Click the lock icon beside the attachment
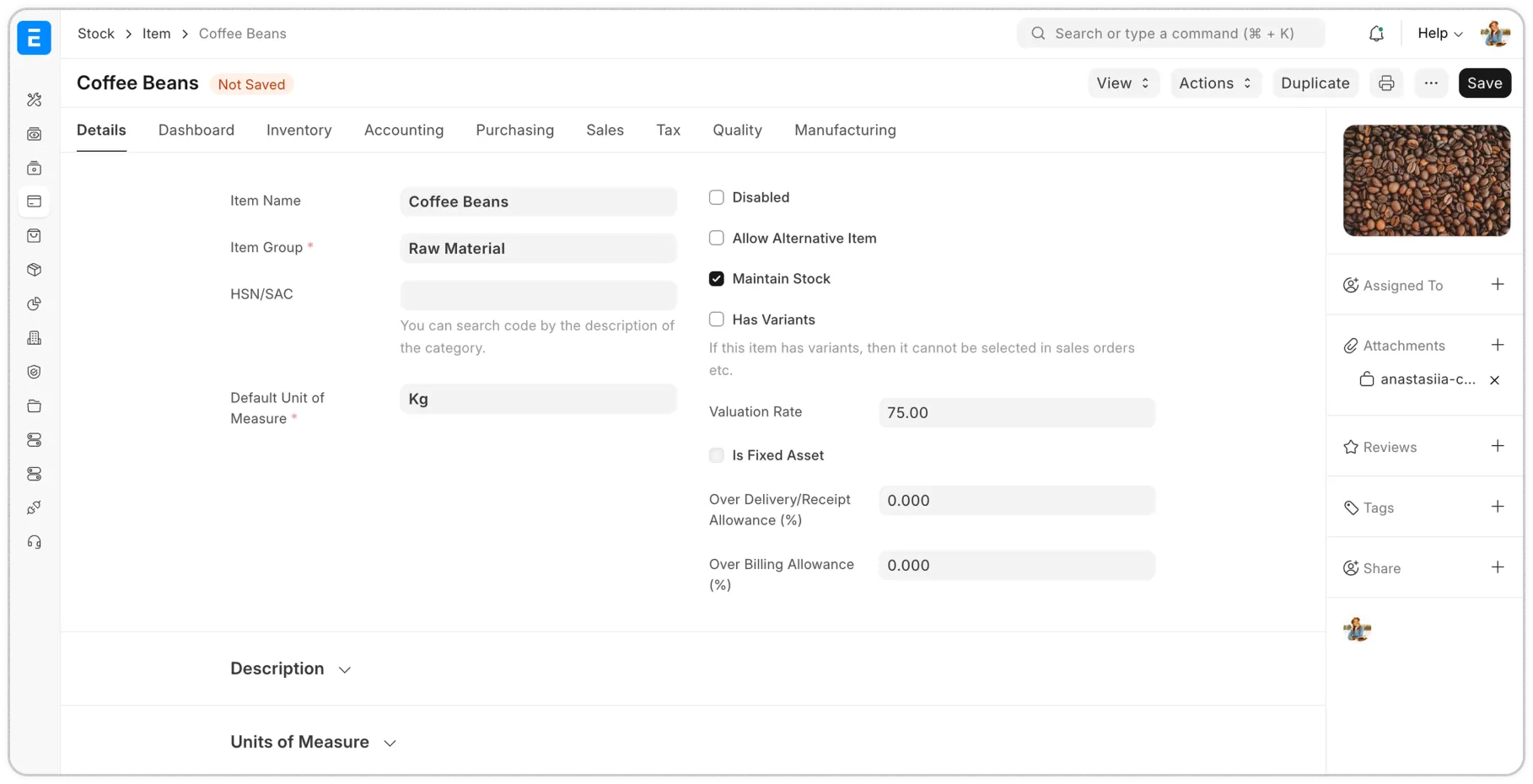1533x784 pixels. (1367, 379)
